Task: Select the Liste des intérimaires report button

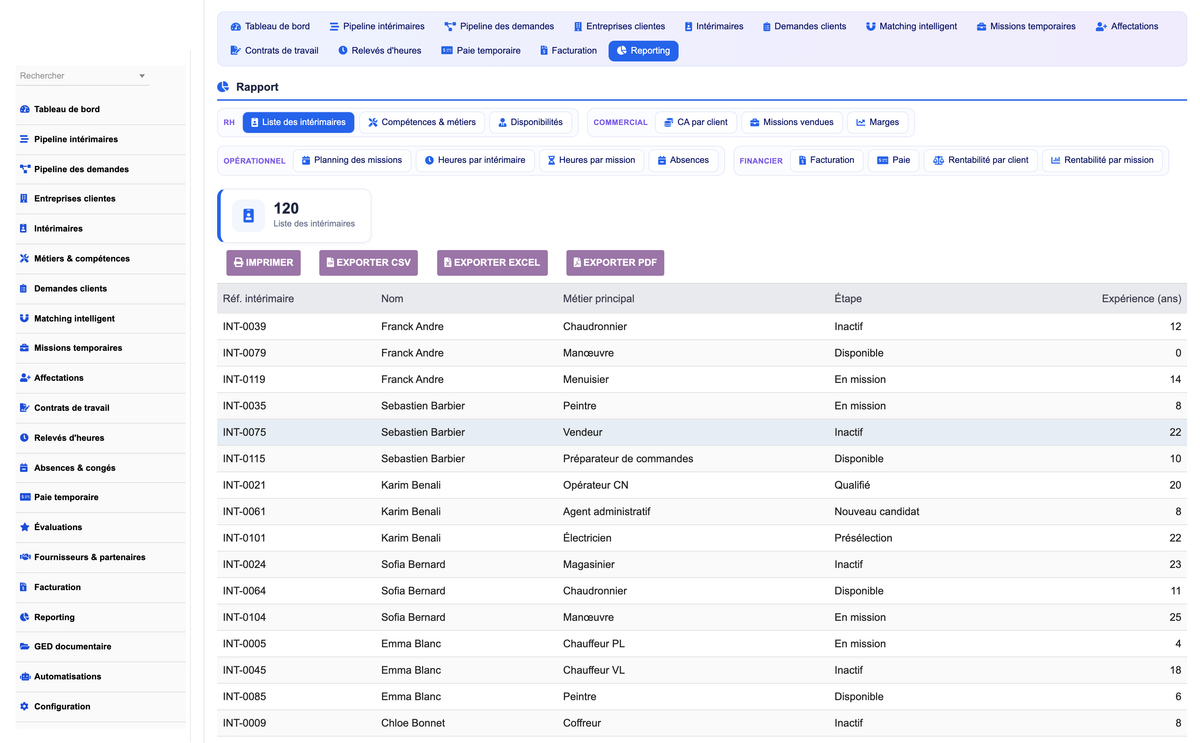Action: pyautogui.click(x=298, y=122)
